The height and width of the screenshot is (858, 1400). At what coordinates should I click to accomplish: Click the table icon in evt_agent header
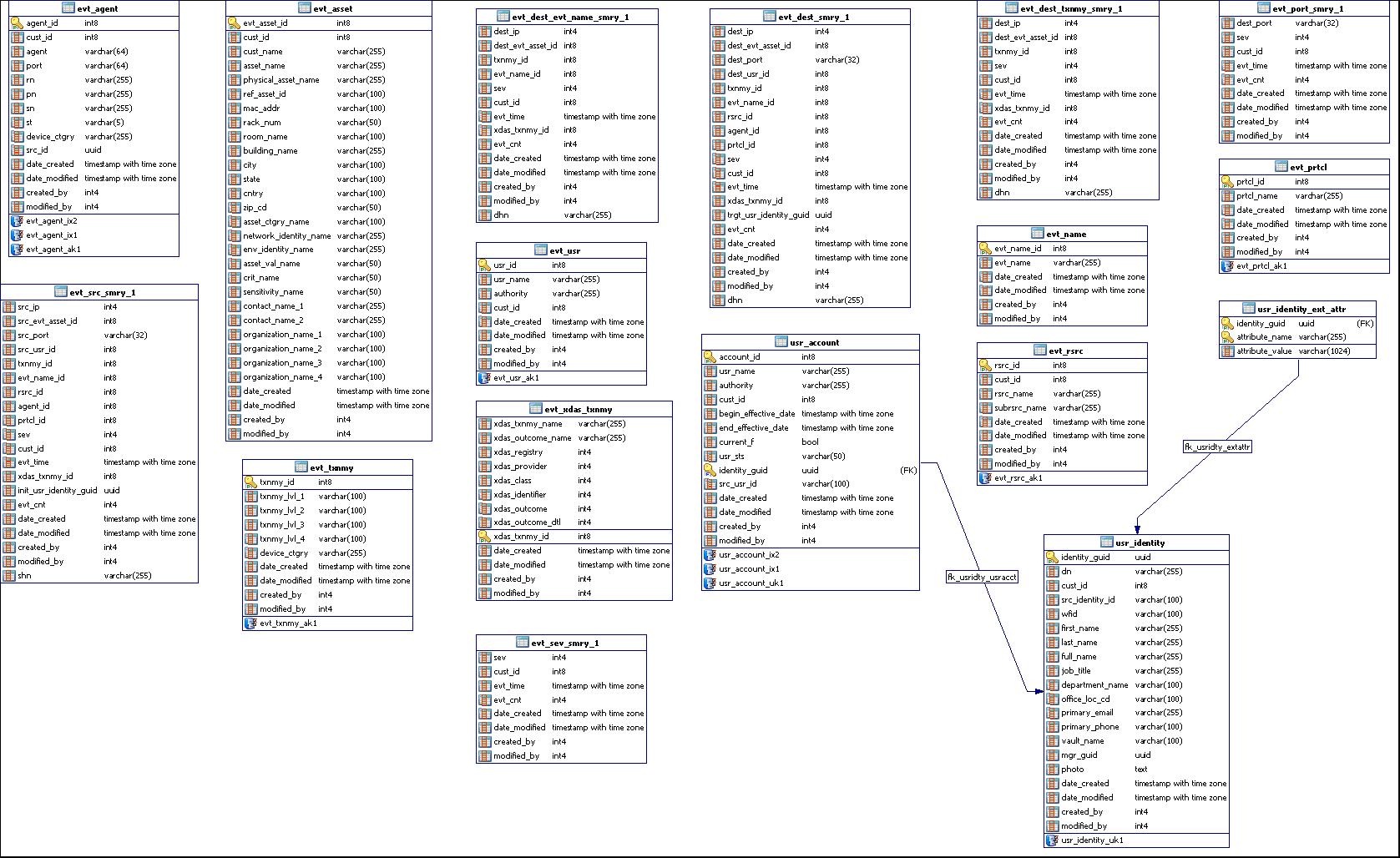pyautogui.click(x=68, y=8)
